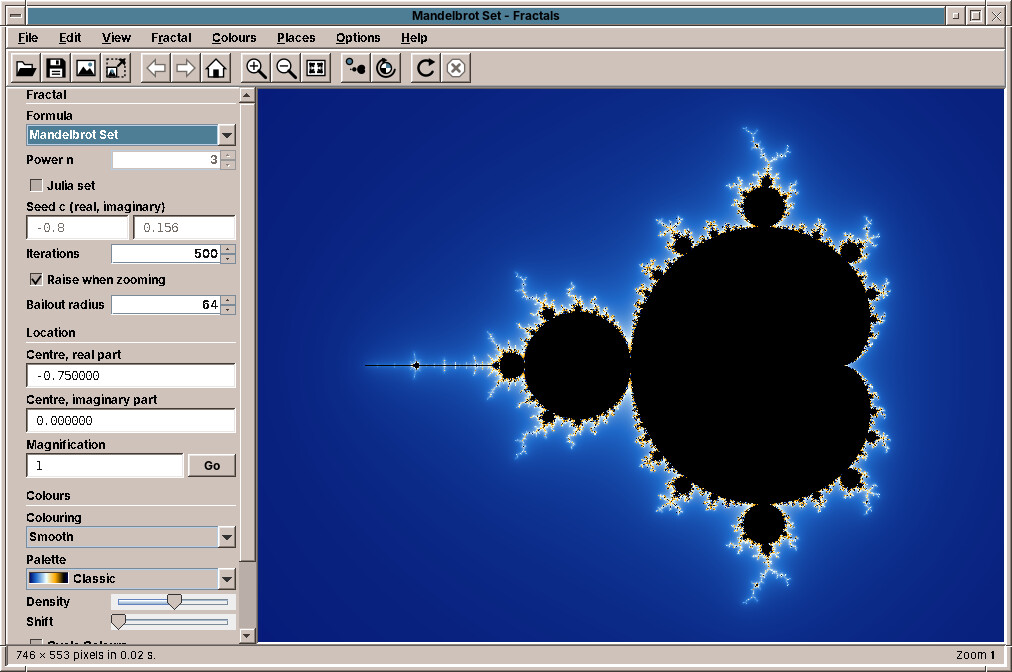Open the Options menu
1012x672 pixels.
pyautogui.click(x=358, y=37)
